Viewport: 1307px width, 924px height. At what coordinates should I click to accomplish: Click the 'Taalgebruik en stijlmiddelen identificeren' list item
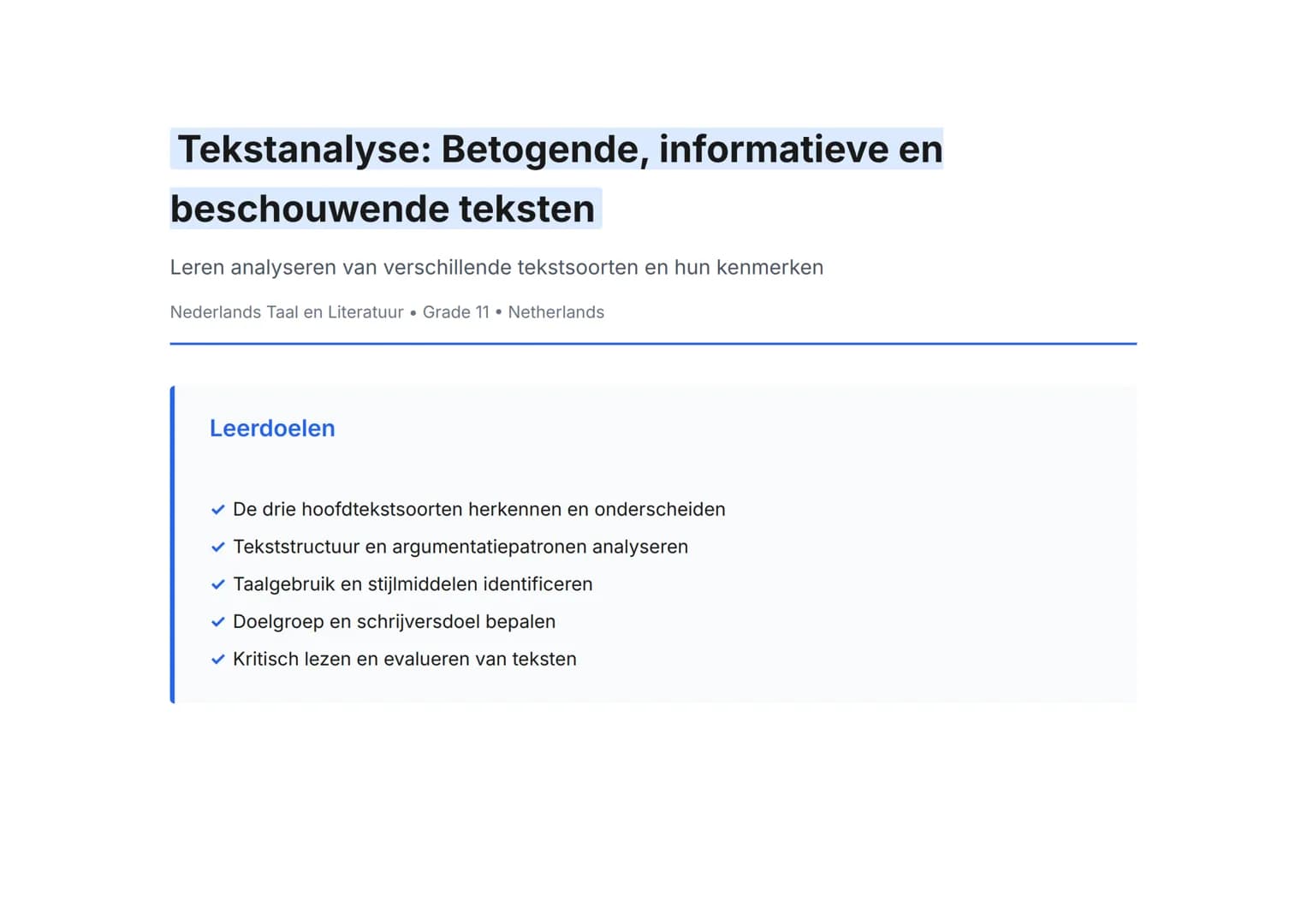point(413,585)
